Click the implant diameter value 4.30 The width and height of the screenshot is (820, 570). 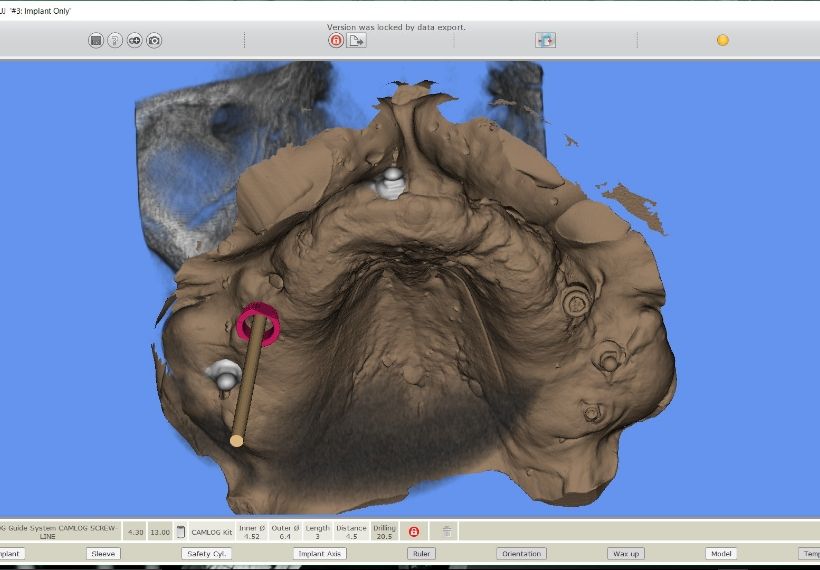(135, 532)
